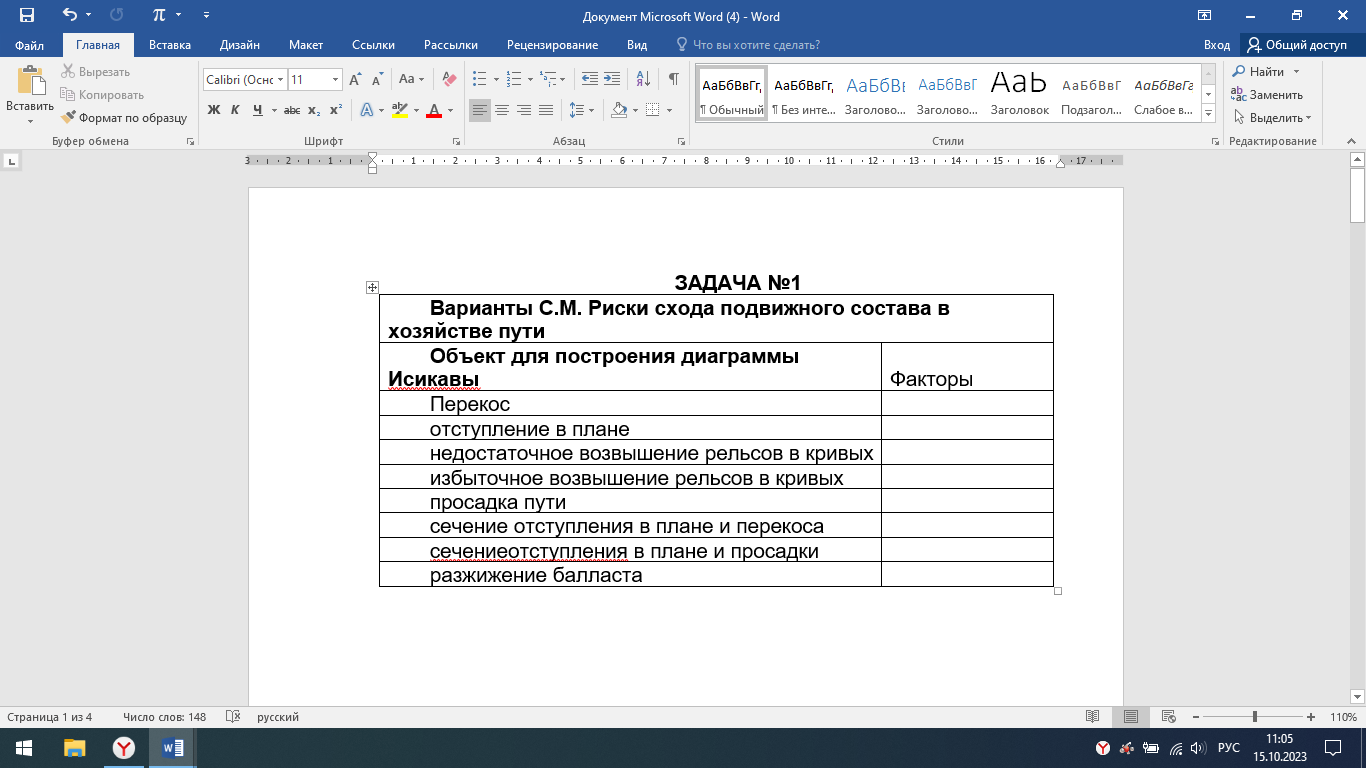The height and width of the screenshot is (768, 1366).
Task: Open the font name dropdown
Action: click(x=281, y=79)
